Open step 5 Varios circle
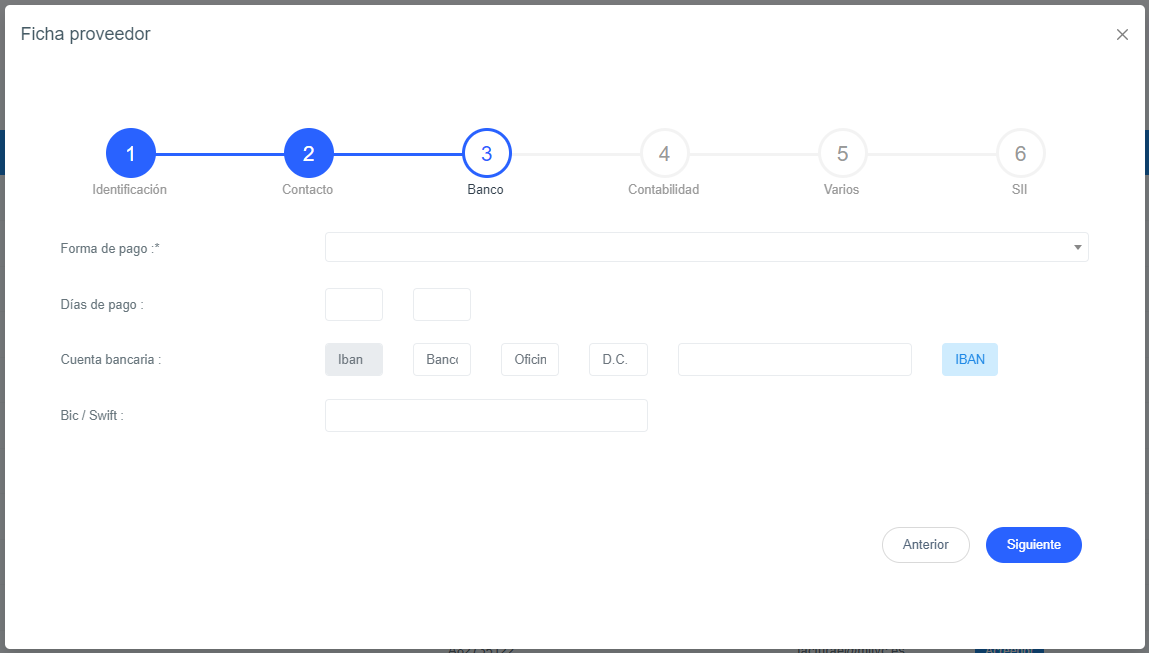The image size is (1149, 653). coord(842,154)
